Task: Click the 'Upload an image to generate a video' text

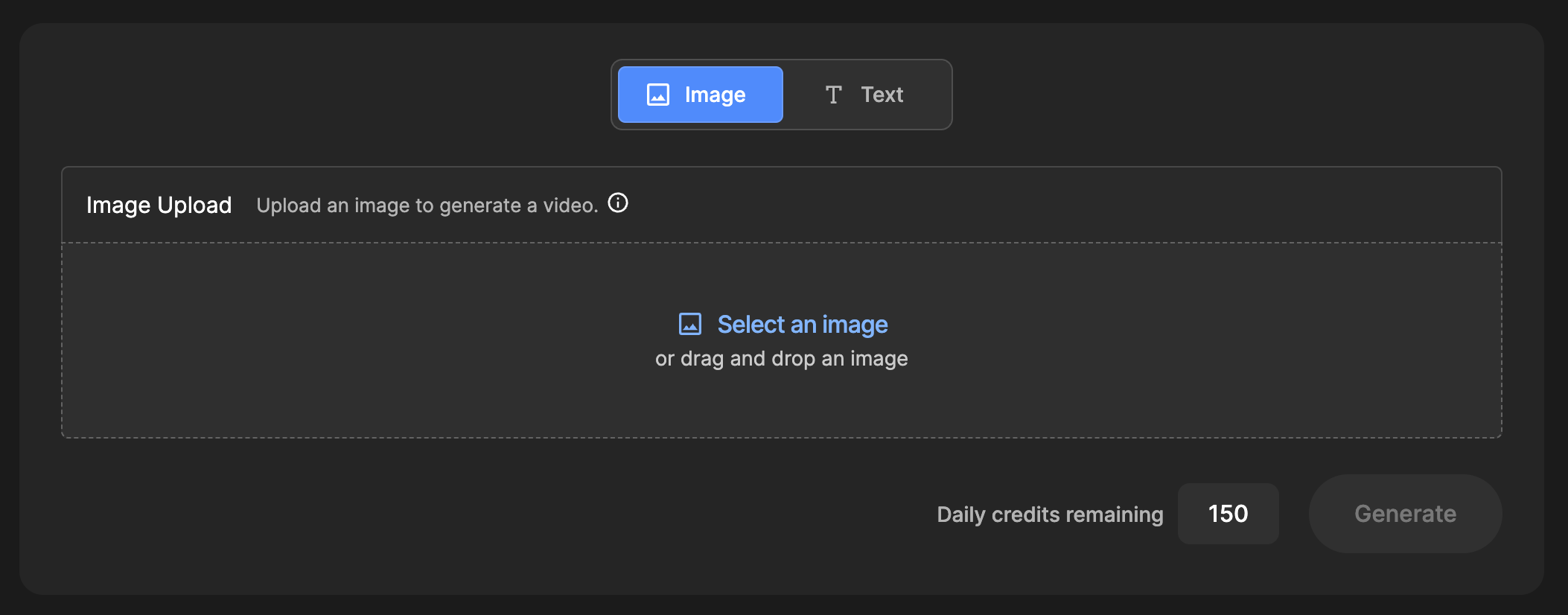Action: 427,205
